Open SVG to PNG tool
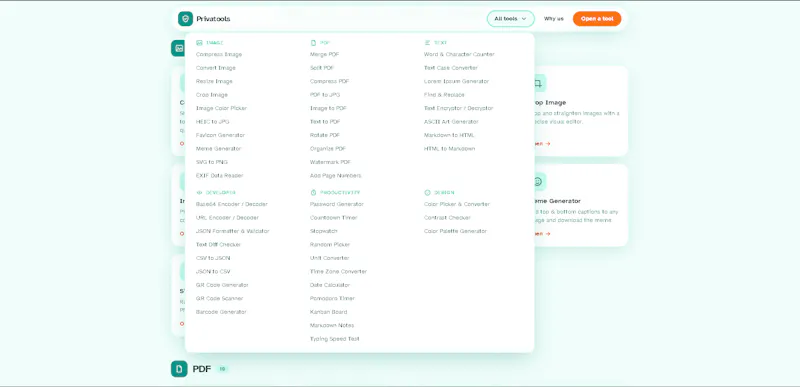The image size is (800, 387). pyautogui.click(x=212, y=162)
